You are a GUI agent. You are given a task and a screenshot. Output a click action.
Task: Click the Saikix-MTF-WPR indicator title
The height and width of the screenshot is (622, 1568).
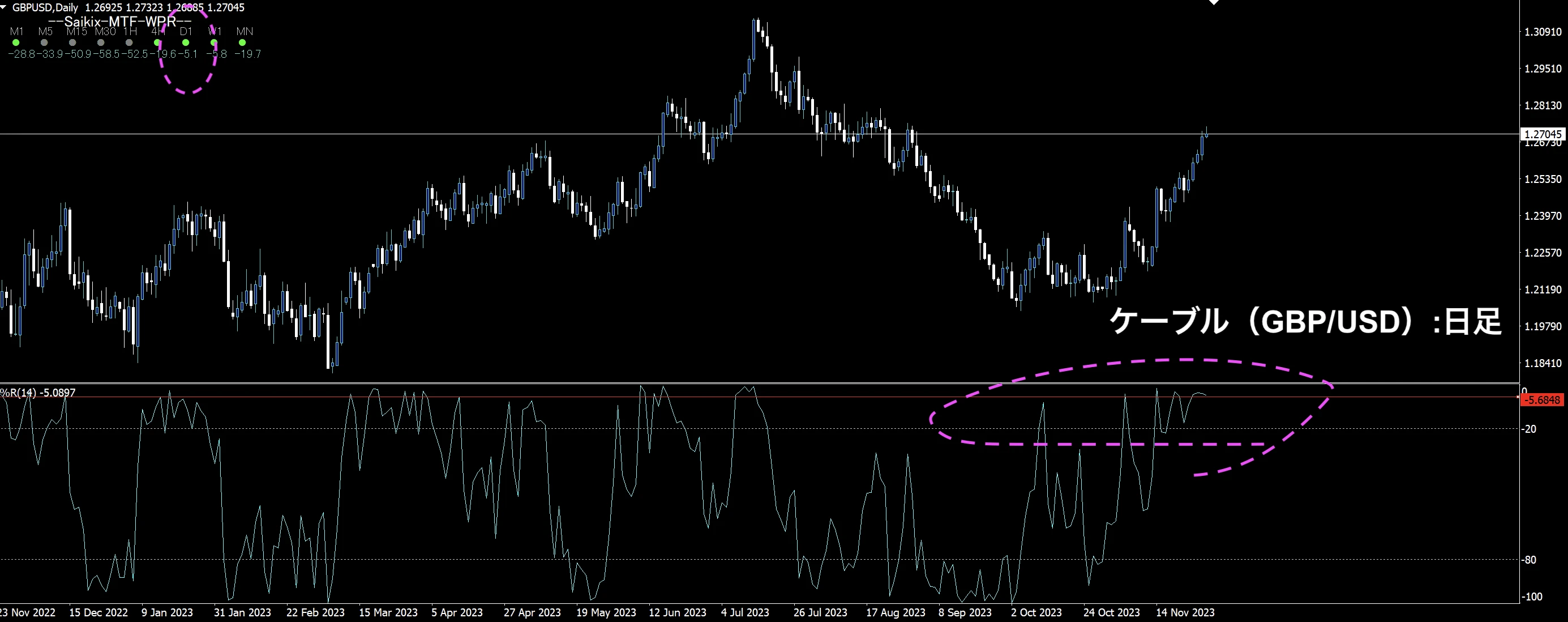pyautogui.click(x=119, y=22)
